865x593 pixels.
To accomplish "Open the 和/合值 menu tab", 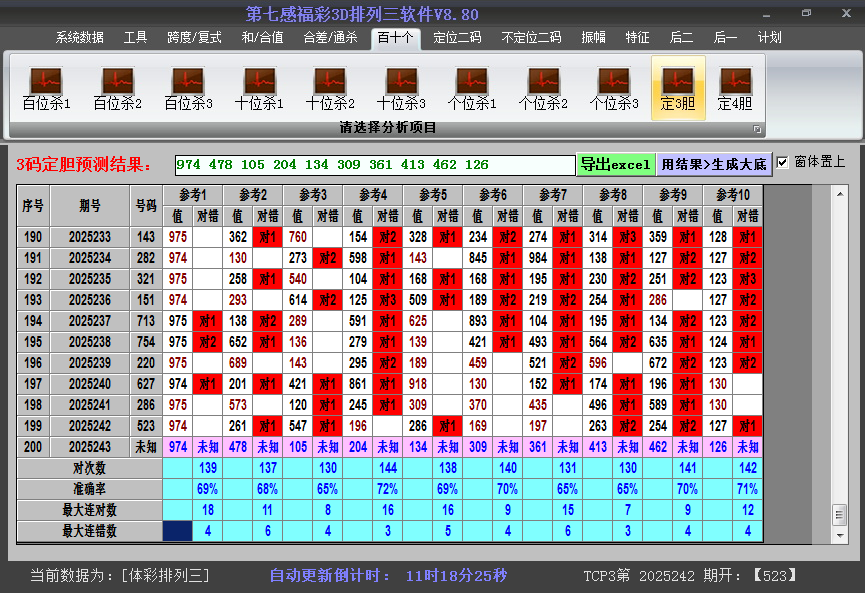I will click(x=262, y=38).
